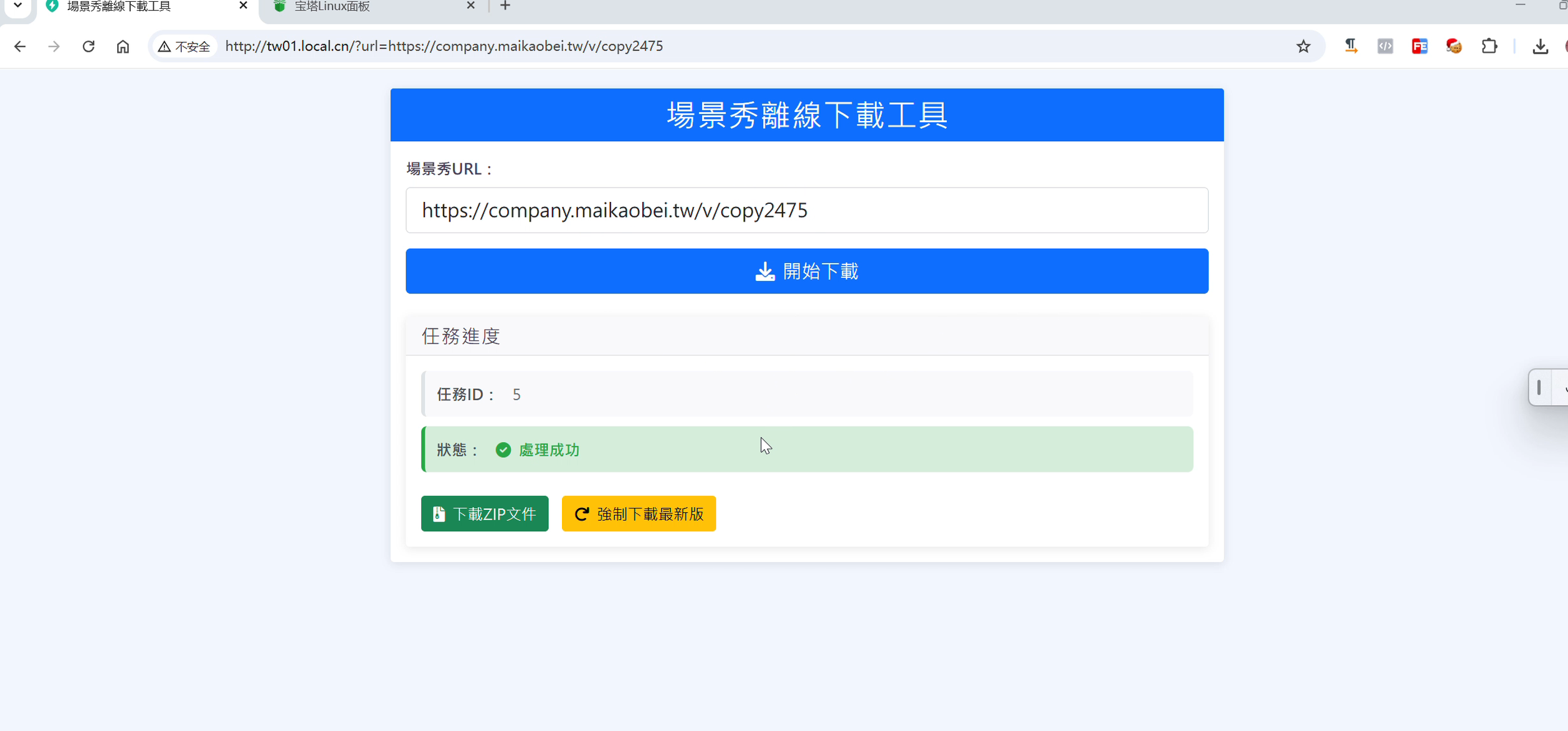Navigate back with the back arrow
Screen dimensions: 1568x731
point(21,46)
